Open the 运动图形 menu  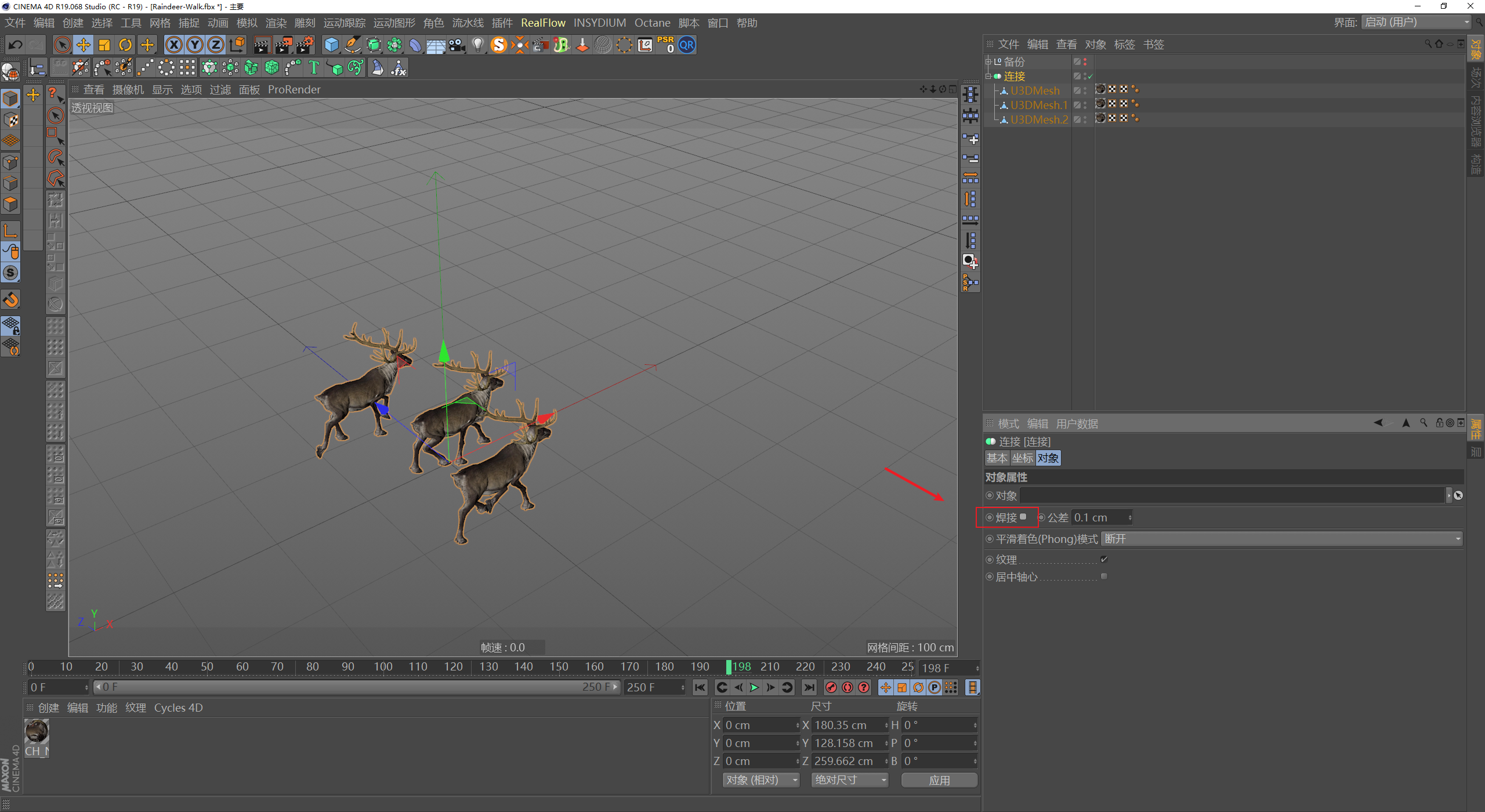click(394, 23)
